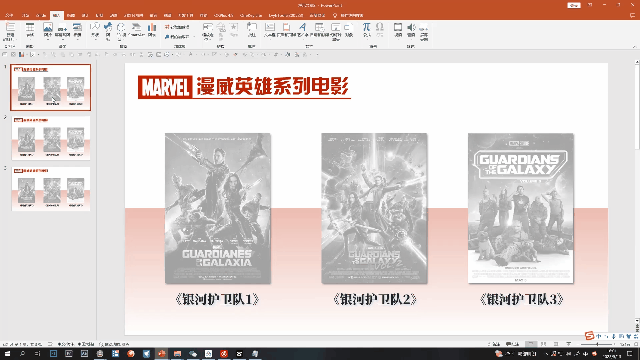Click the My Add-ins button
The height and width of the screenshot is (360, 640).
click(x=178, y=37)
